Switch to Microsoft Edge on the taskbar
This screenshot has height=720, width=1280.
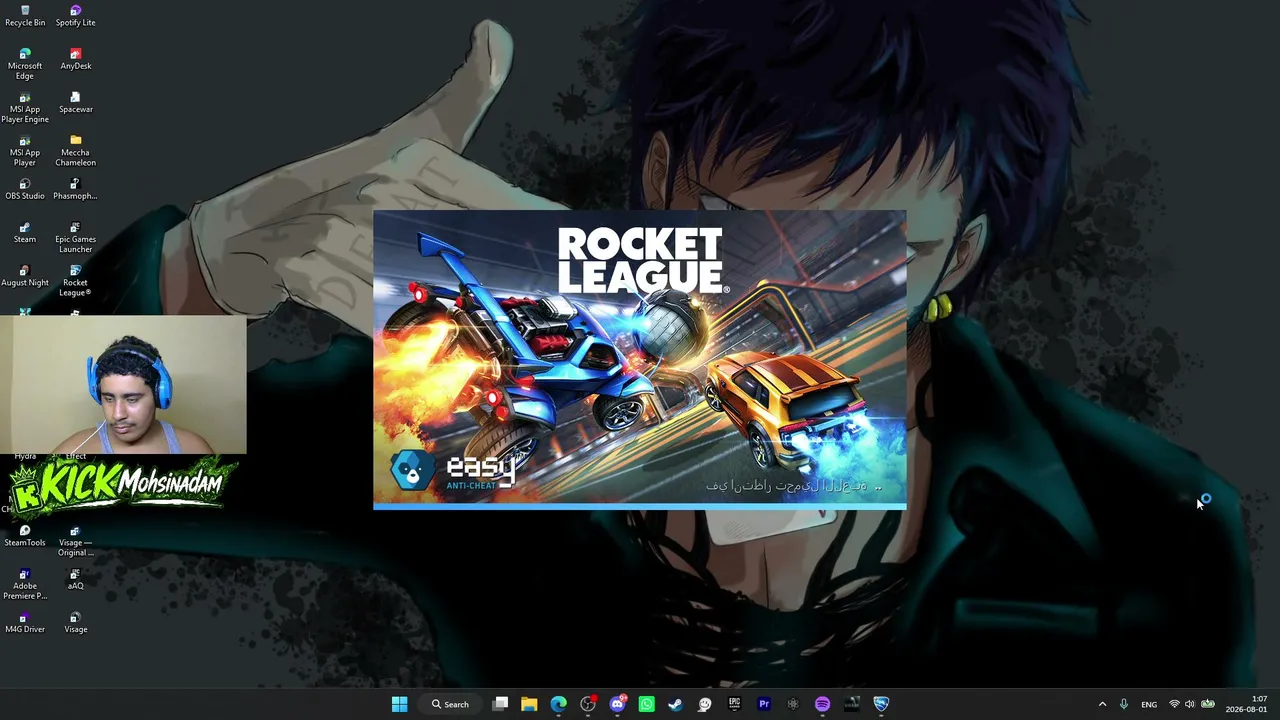pyautogui.click(x=558, y=704)
